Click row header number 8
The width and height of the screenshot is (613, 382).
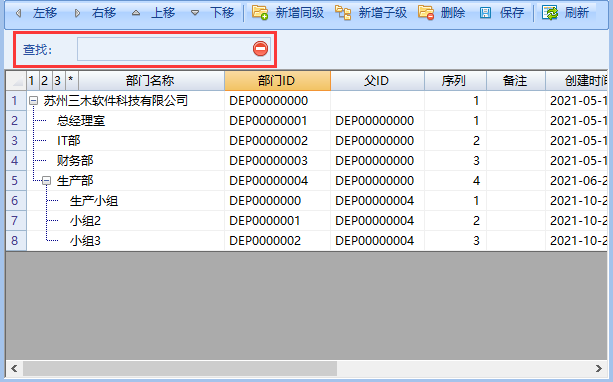click(x=16, y=241)
